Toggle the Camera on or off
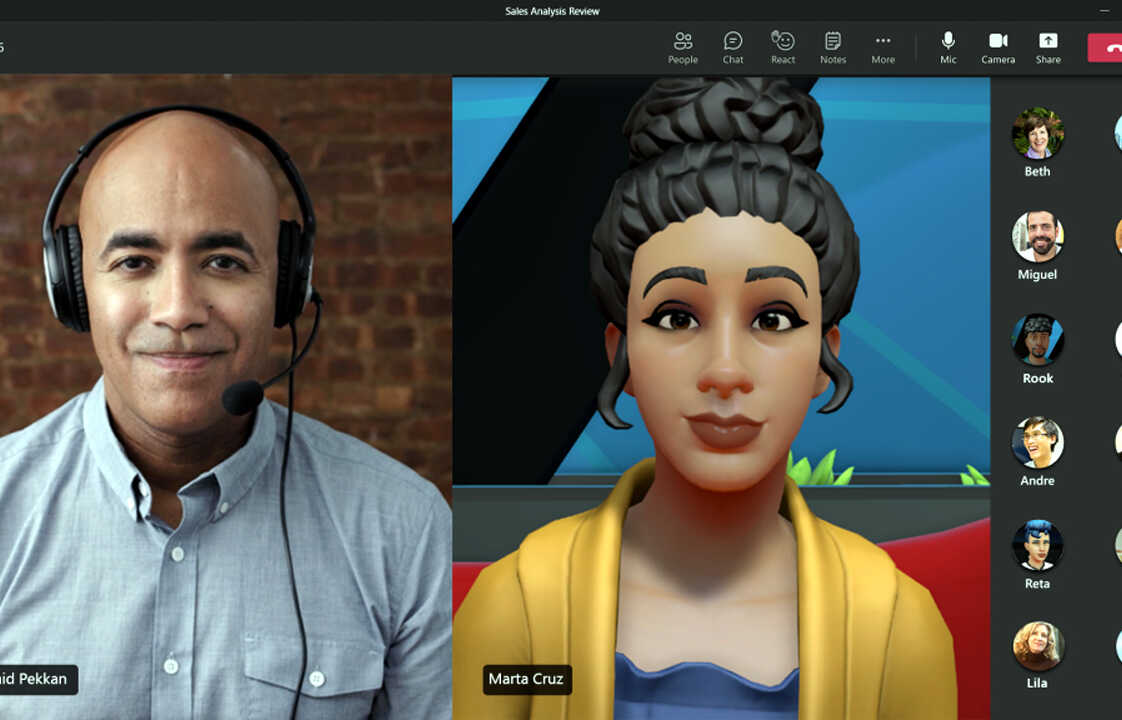This screenshot has width=1122, height=720. point(998,48)
